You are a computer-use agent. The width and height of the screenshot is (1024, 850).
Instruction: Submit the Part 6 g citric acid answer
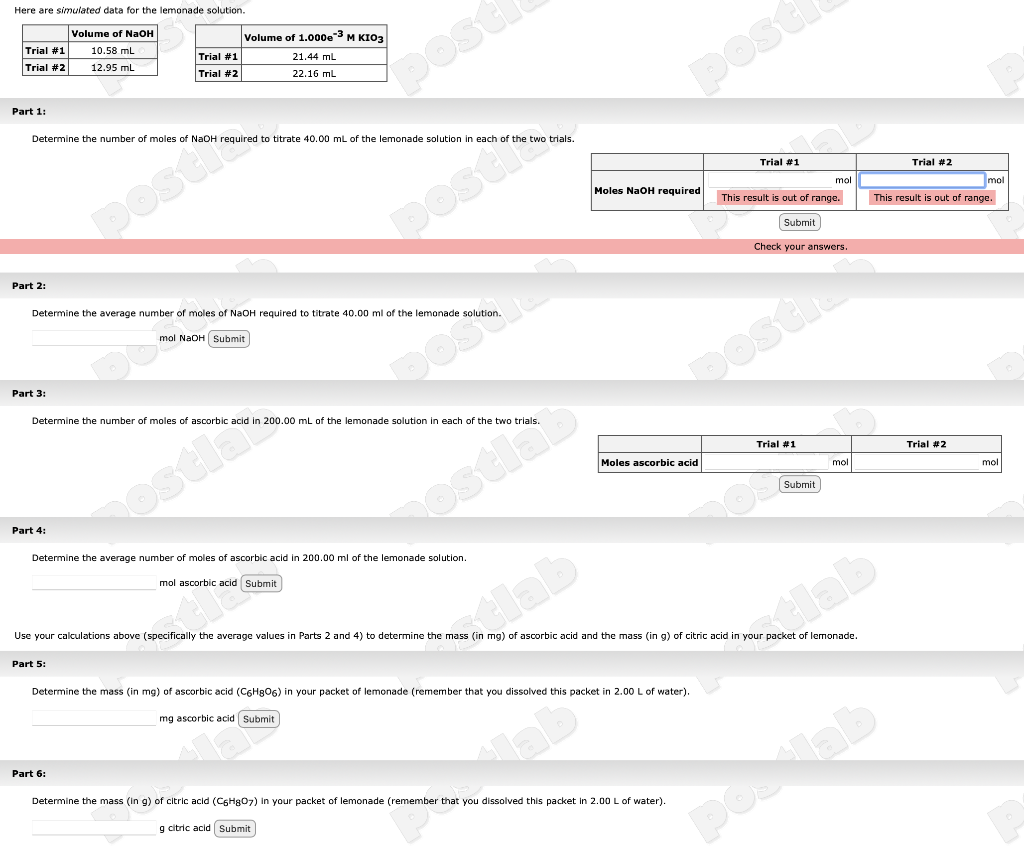tap(234, 828)
